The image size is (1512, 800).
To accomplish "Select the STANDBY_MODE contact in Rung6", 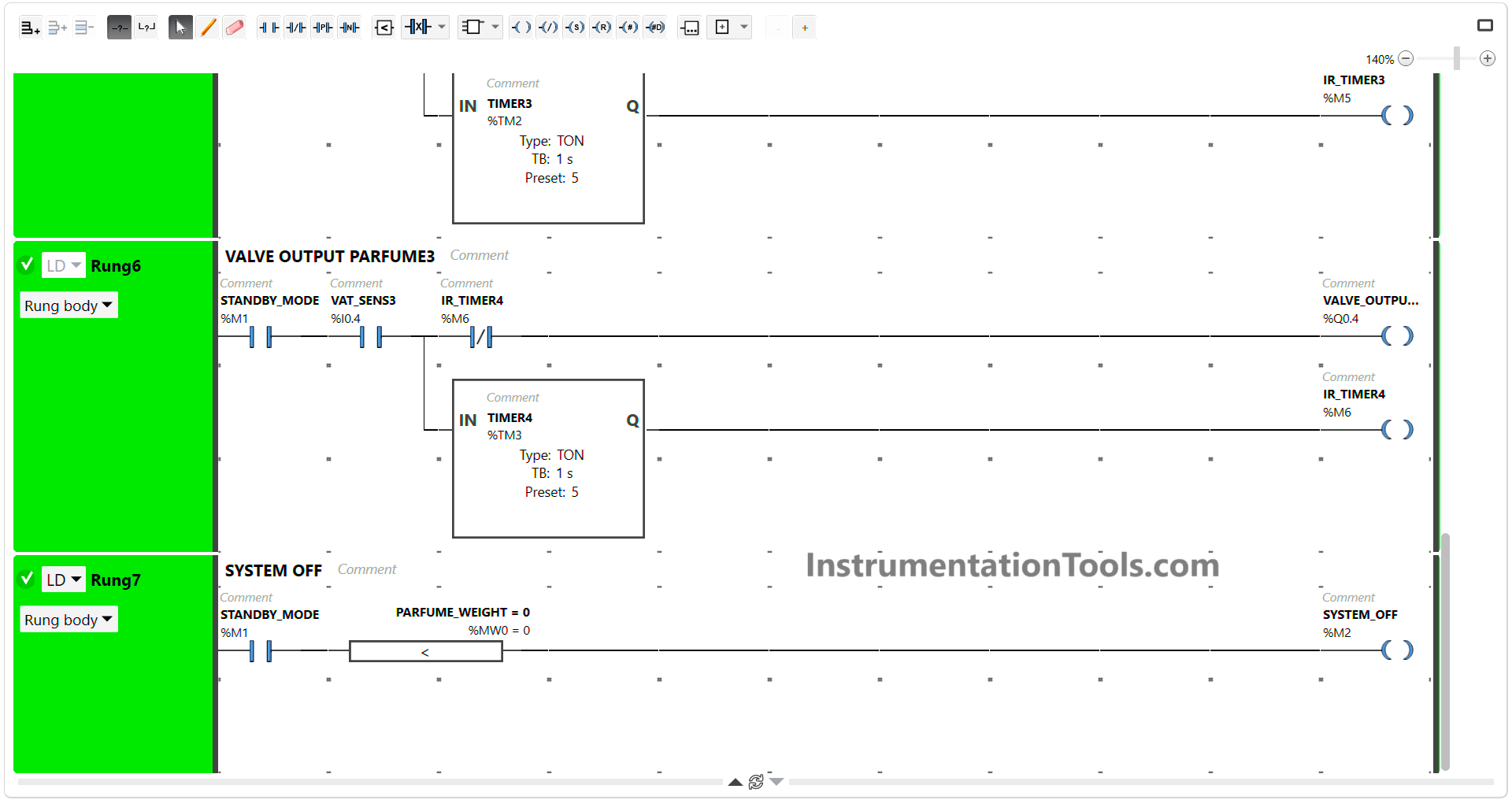I will (x=260, y=337).
